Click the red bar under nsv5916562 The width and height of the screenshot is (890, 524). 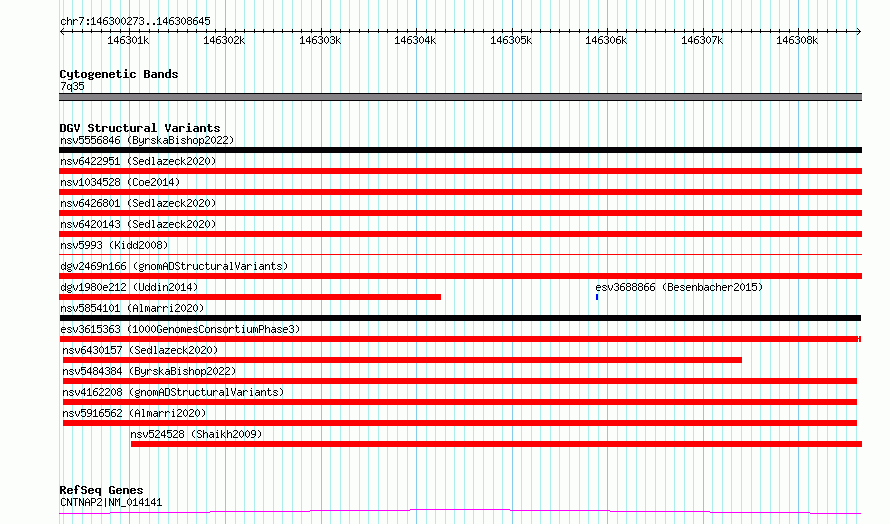tap(460, 423)
